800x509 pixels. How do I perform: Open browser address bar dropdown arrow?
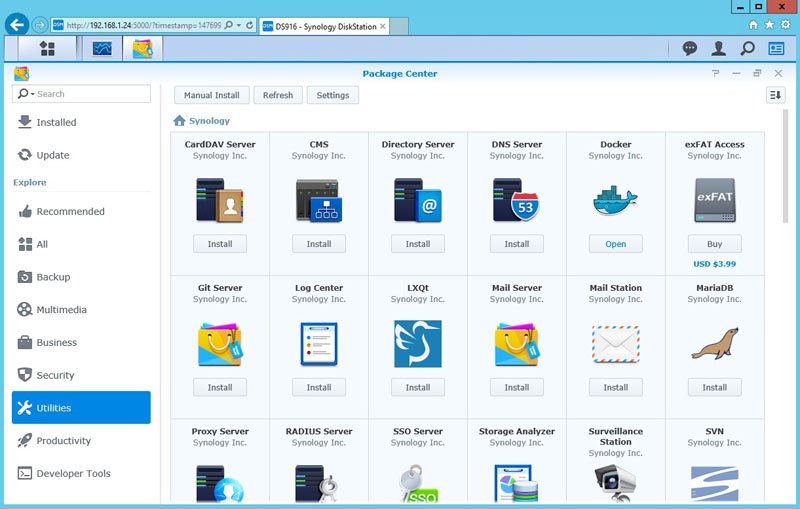click(x=239, y=25)
